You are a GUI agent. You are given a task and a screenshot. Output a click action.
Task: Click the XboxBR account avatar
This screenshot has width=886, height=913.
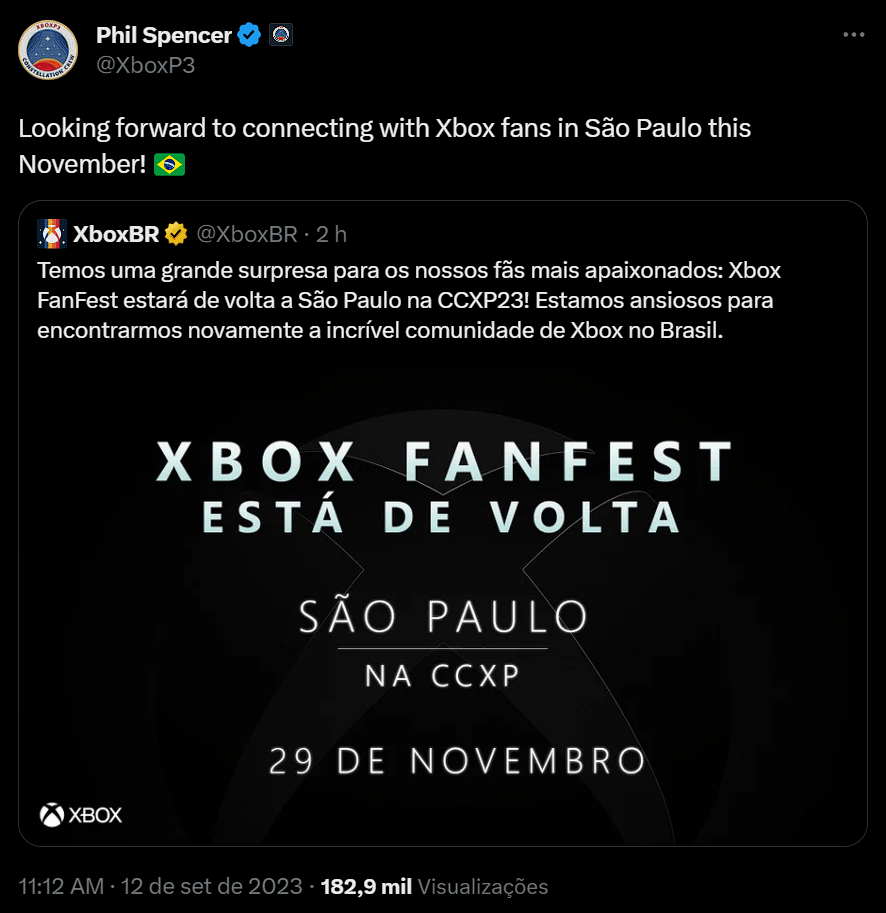pos(51,234)
